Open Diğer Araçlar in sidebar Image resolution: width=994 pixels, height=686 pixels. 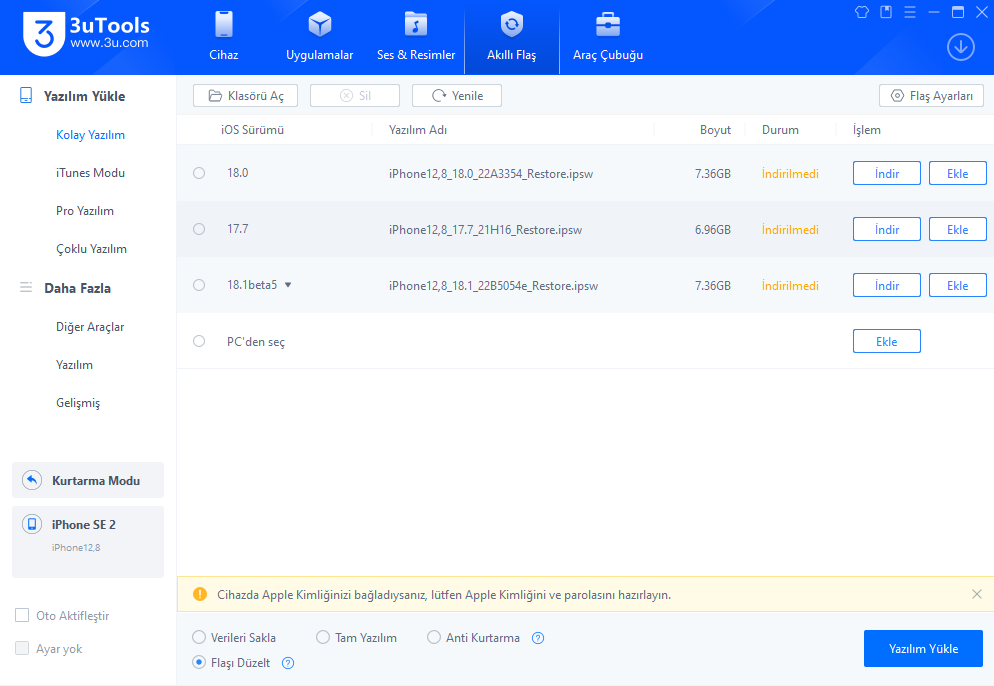(90, 327)
